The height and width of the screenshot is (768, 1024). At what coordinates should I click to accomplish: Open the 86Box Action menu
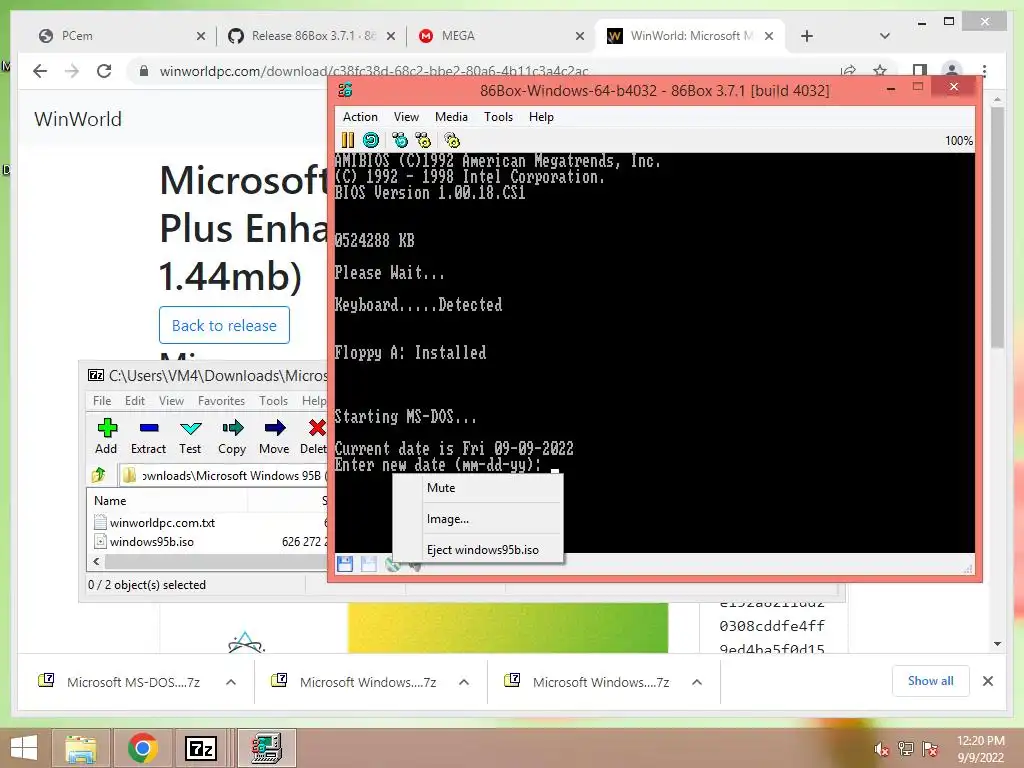coord(360,117)
